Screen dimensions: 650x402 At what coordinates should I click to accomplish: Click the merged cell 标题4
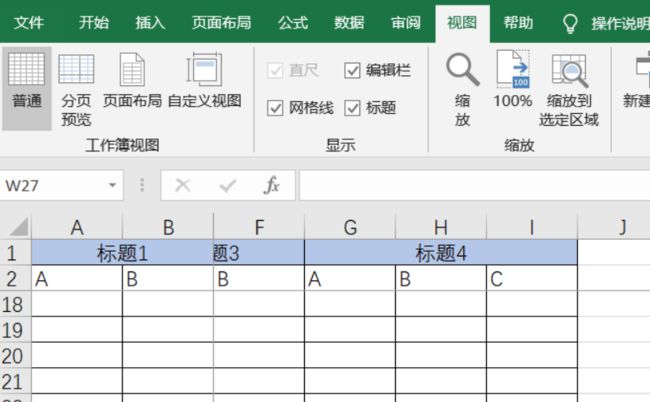[x=441, y=253]
